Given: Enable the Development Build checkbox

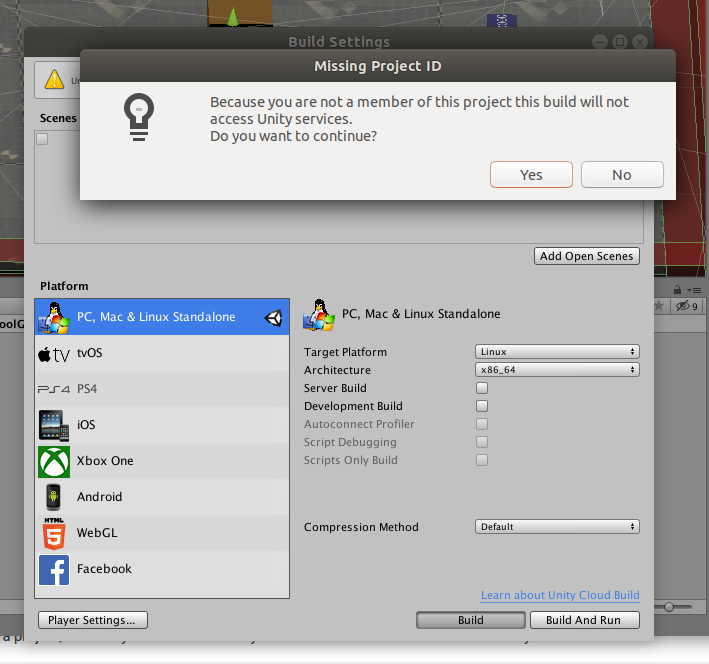Looking at the screenshot, I should coord(482,406).
